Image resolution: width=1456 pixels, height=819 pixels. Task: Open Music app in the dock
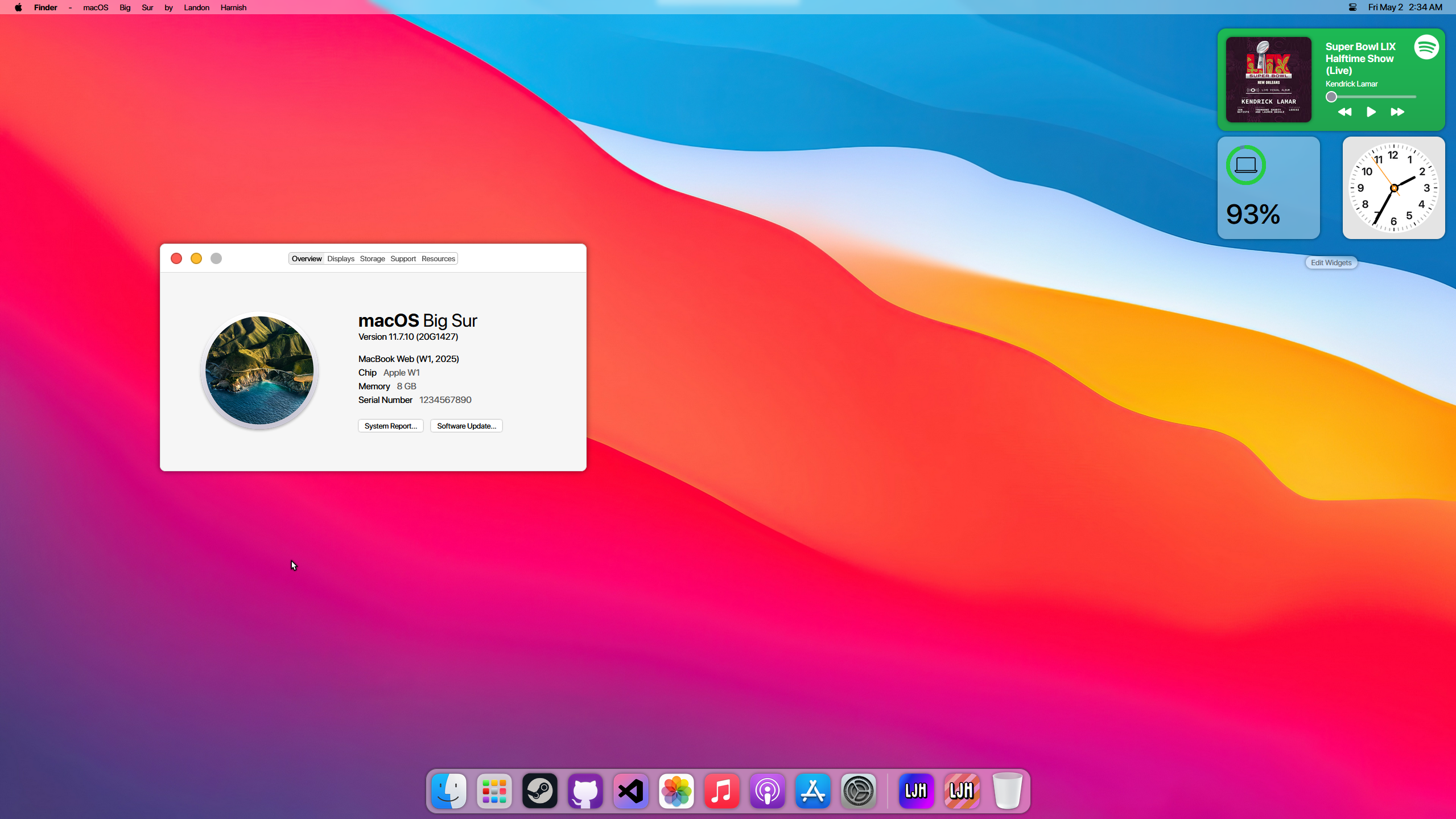pyautogui.click(x=722, y=791)
